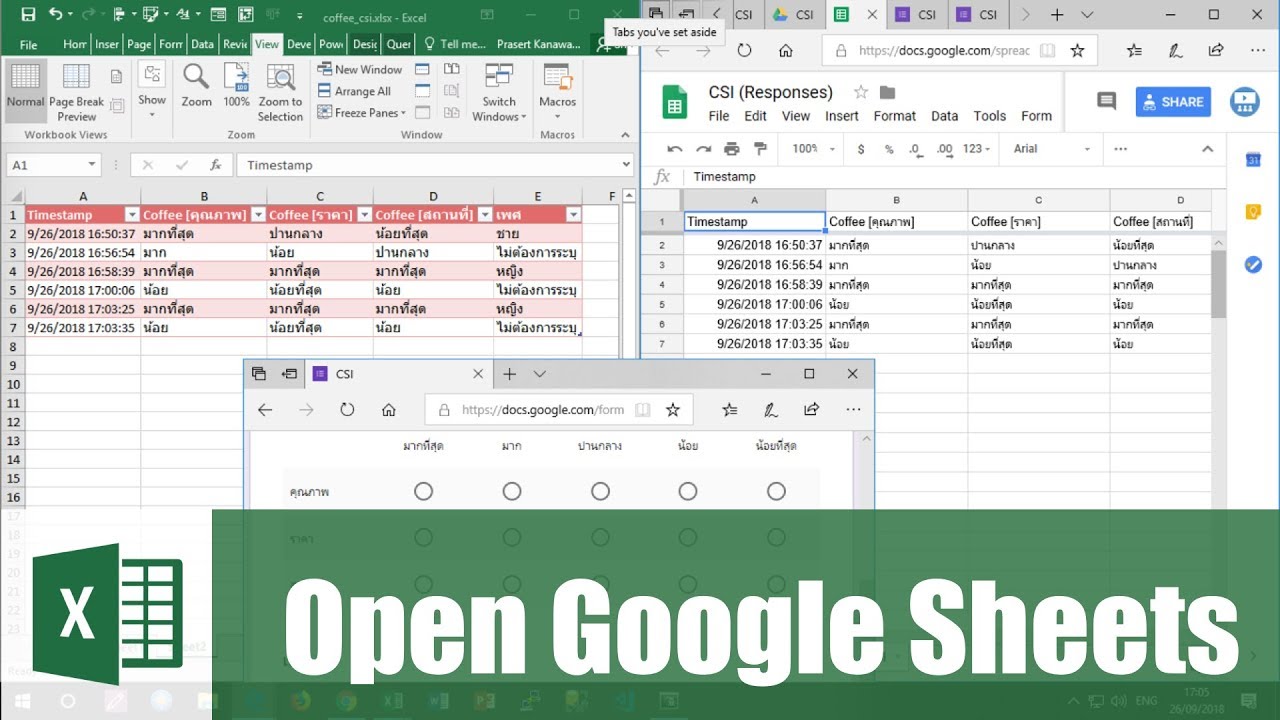Select มากที่สุด radio for คุณภาพ in form
Viewport: 1280px width, 720px height.
[x=423, y=491]
